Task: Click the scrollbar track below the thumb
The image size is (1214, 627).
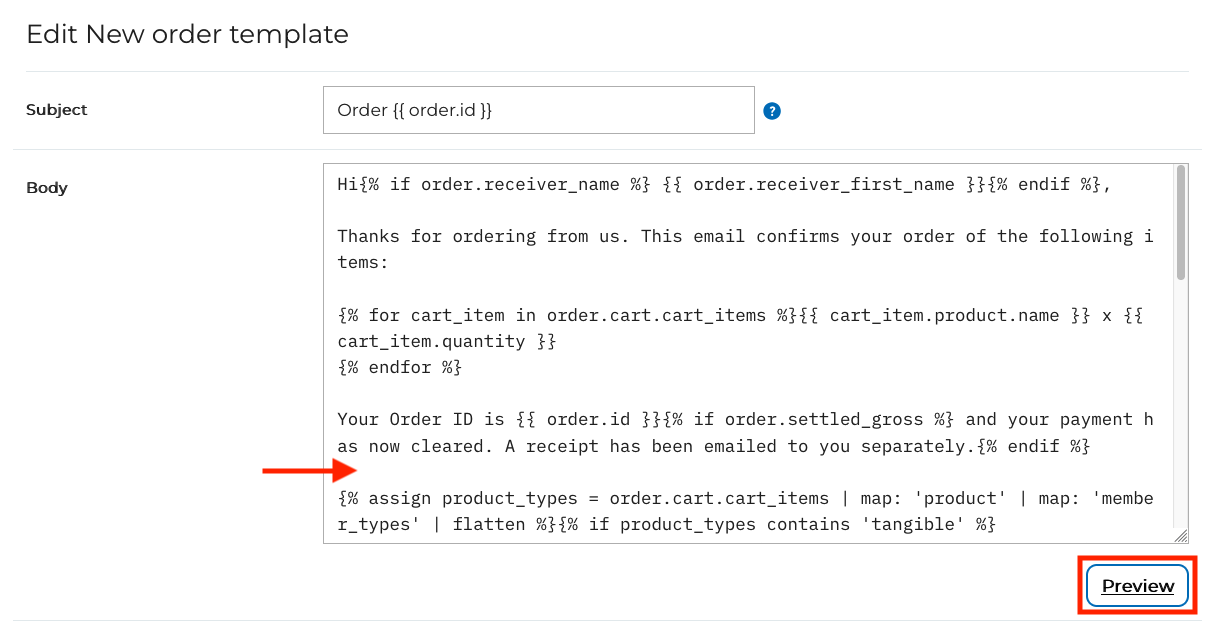Action: tap(1180, 400)
